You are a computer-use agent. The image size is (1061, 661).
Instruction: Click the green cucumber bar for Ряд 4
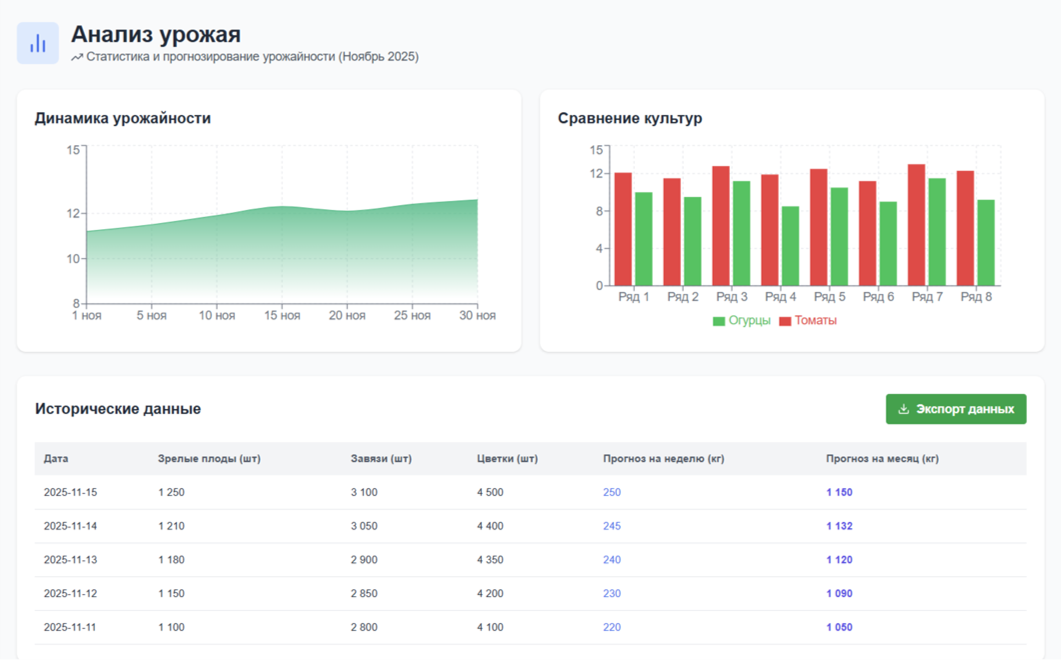click(x=790, y=246)
